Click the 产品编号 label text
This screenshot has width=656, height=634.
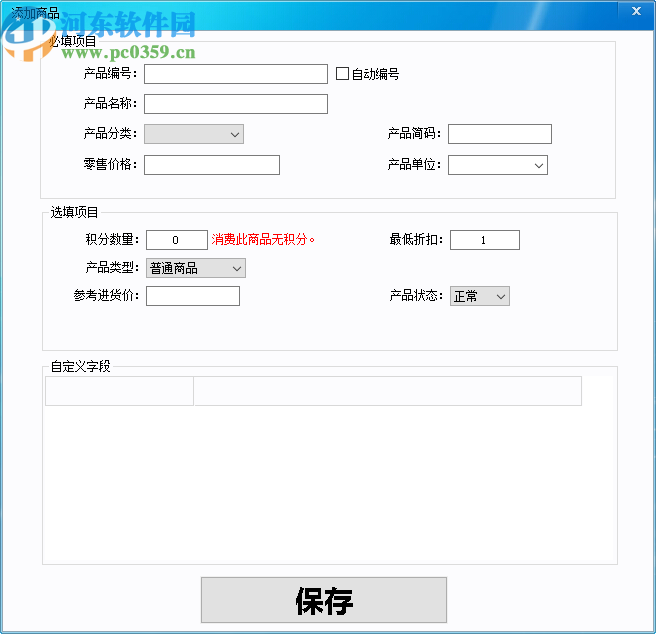coord(110,74)
